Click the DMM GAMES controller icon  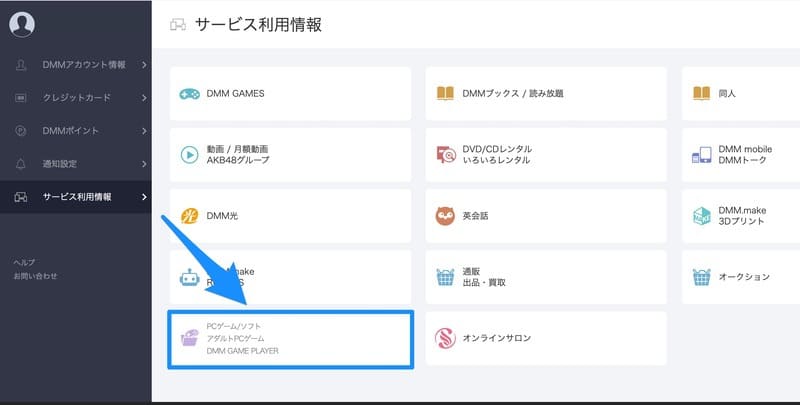pyautogui.click(x=189, y=94)
